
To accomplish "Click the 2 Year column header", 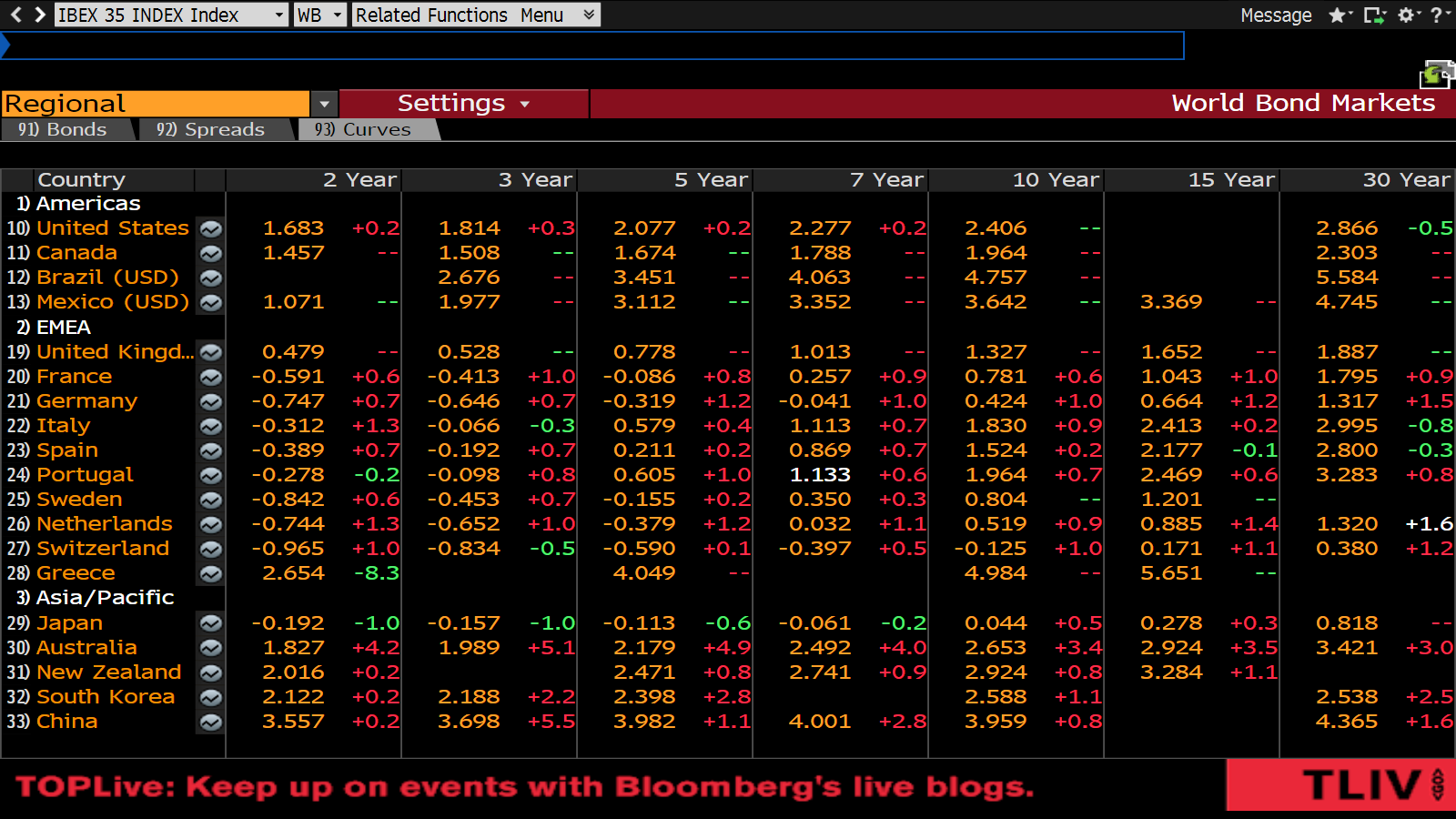I will (313, 180).
